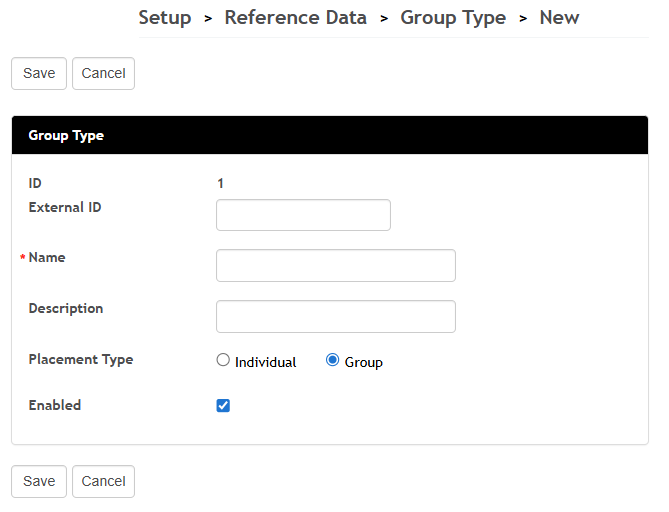669x512 pixels.
Task: Click the ID value 1
Action: click(220, 183)
